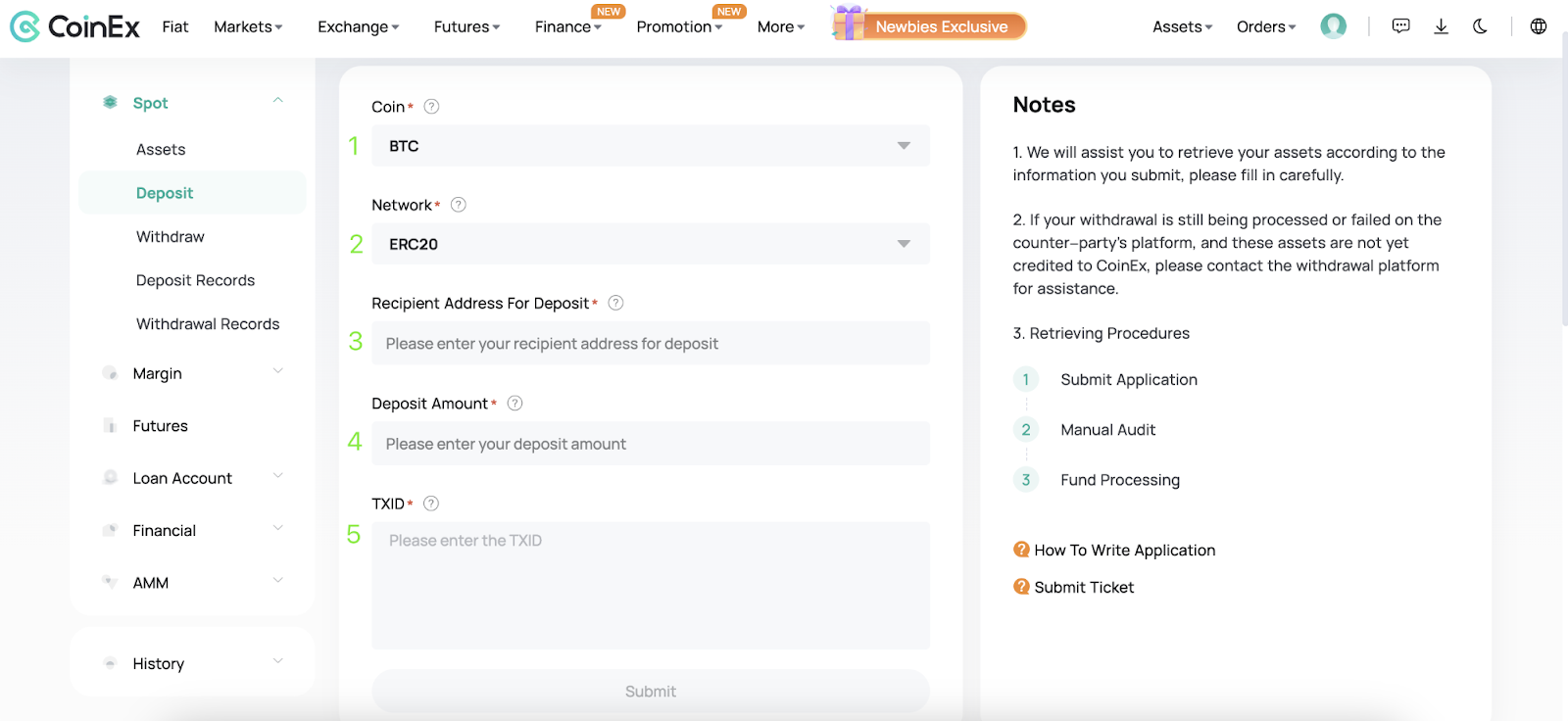The width and height of the screenshot is (1568, 721).
Task: Expand the Margin section chevron
Action: pos(278,370)
